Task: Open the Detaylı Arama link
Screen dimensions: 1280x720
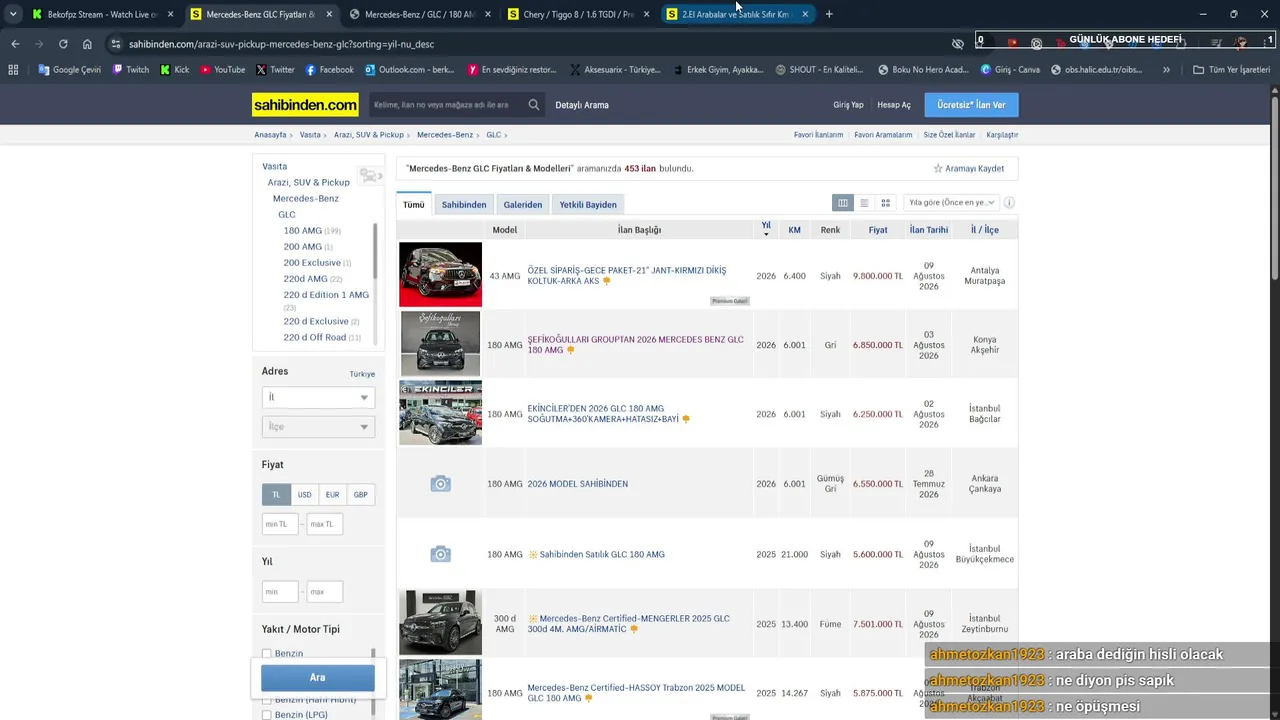Action: click(x=582, y=105)
